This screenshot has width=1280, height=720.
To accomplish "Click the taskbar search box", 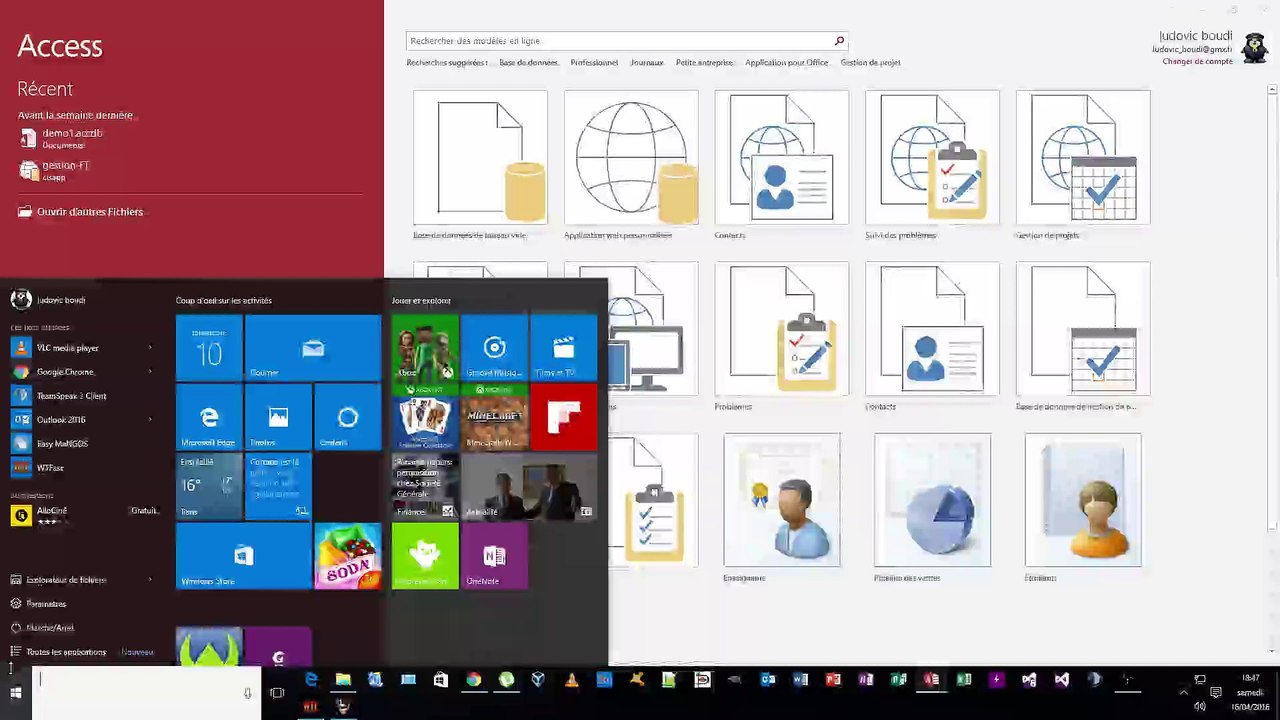I will coord(146,693).
